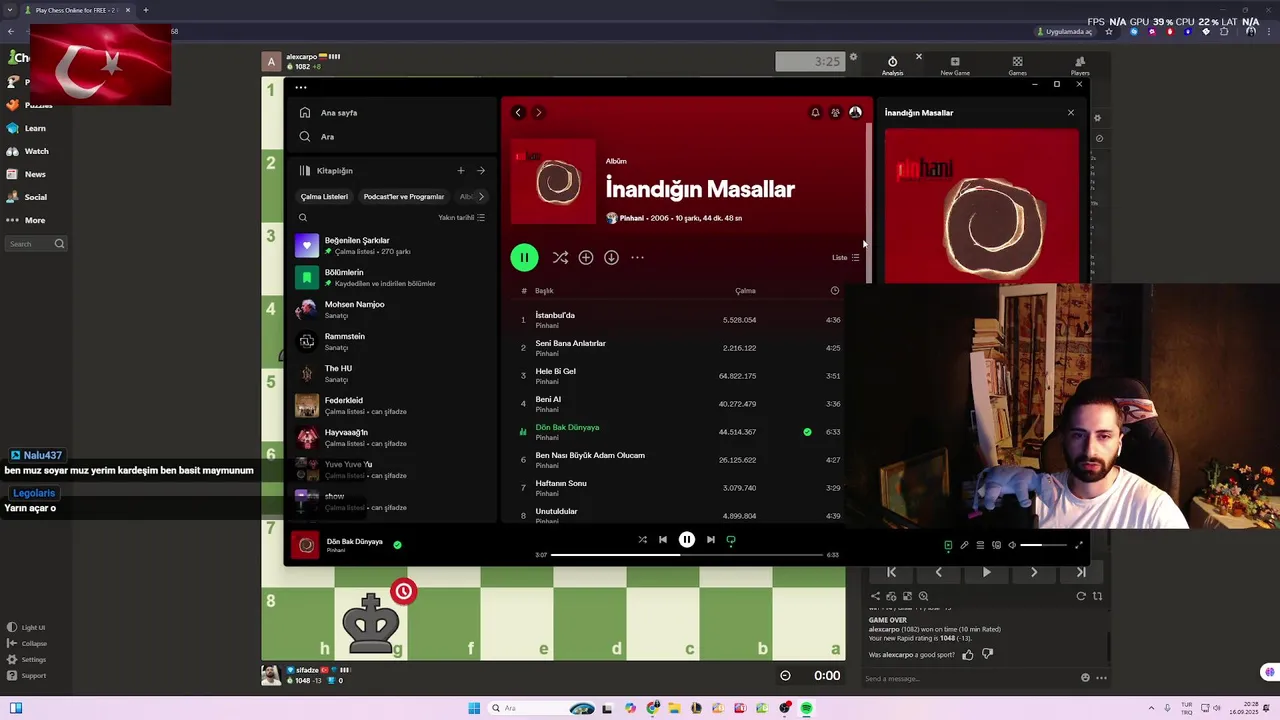Image resolution: width=1280 pixels, height=720 pixels.
Task: Open the notifications bell in Spotify
Action: point(815,112)
